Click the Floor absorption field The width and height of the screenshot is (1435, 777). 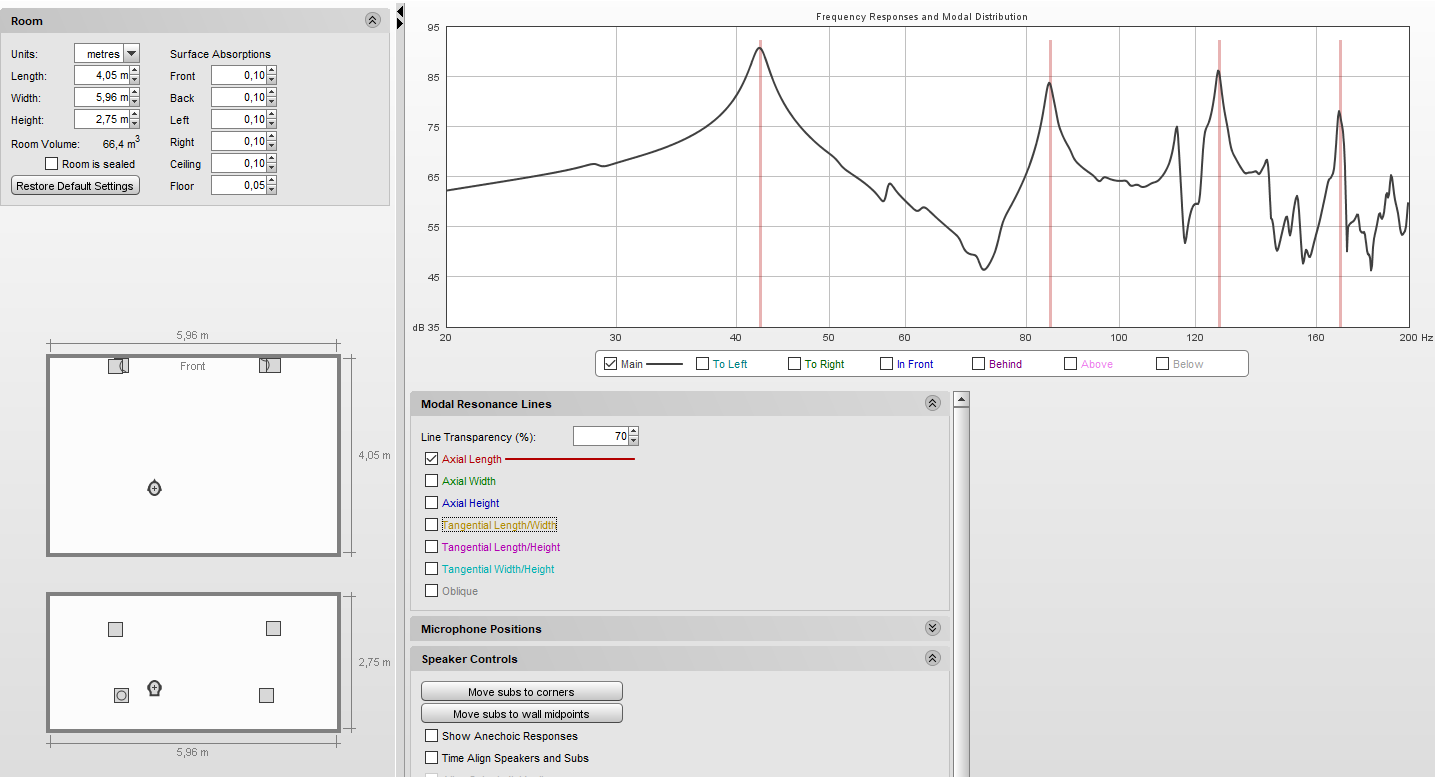coord(238,186)
